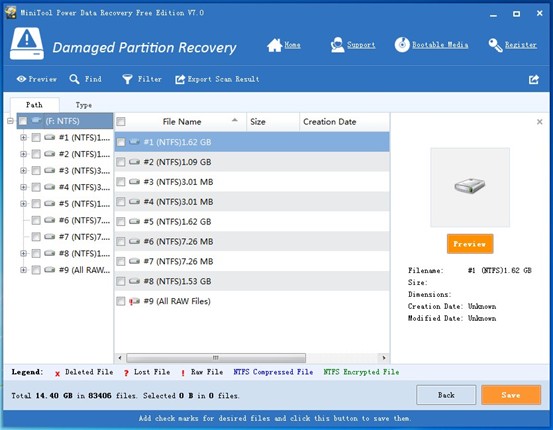Click the scrollbar left arrow
The width and height of the screenshot is (553, 430).
coord(120,358)
